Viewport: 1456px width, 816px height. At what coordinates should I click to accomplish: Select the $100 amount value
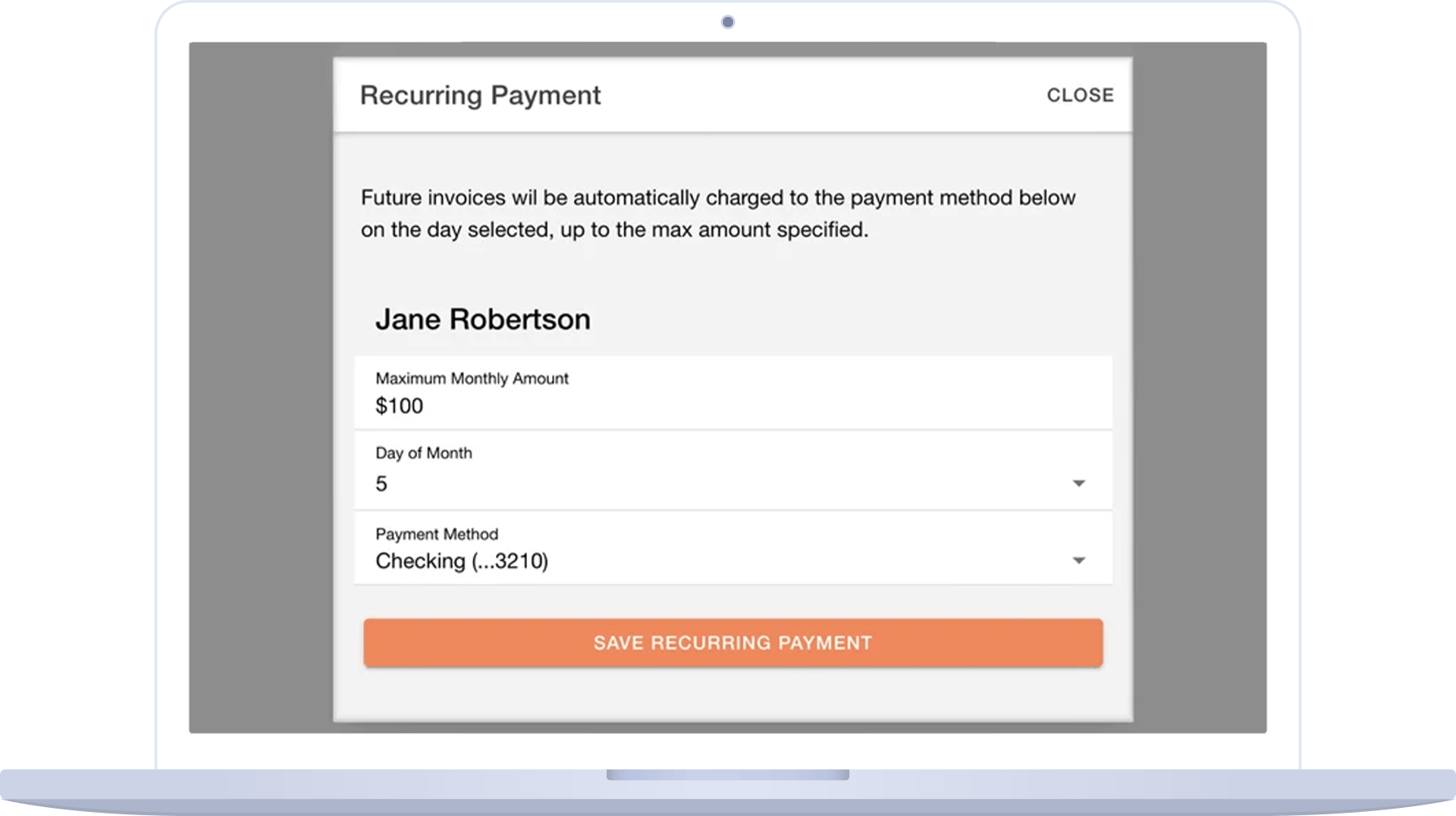[399, 406]
